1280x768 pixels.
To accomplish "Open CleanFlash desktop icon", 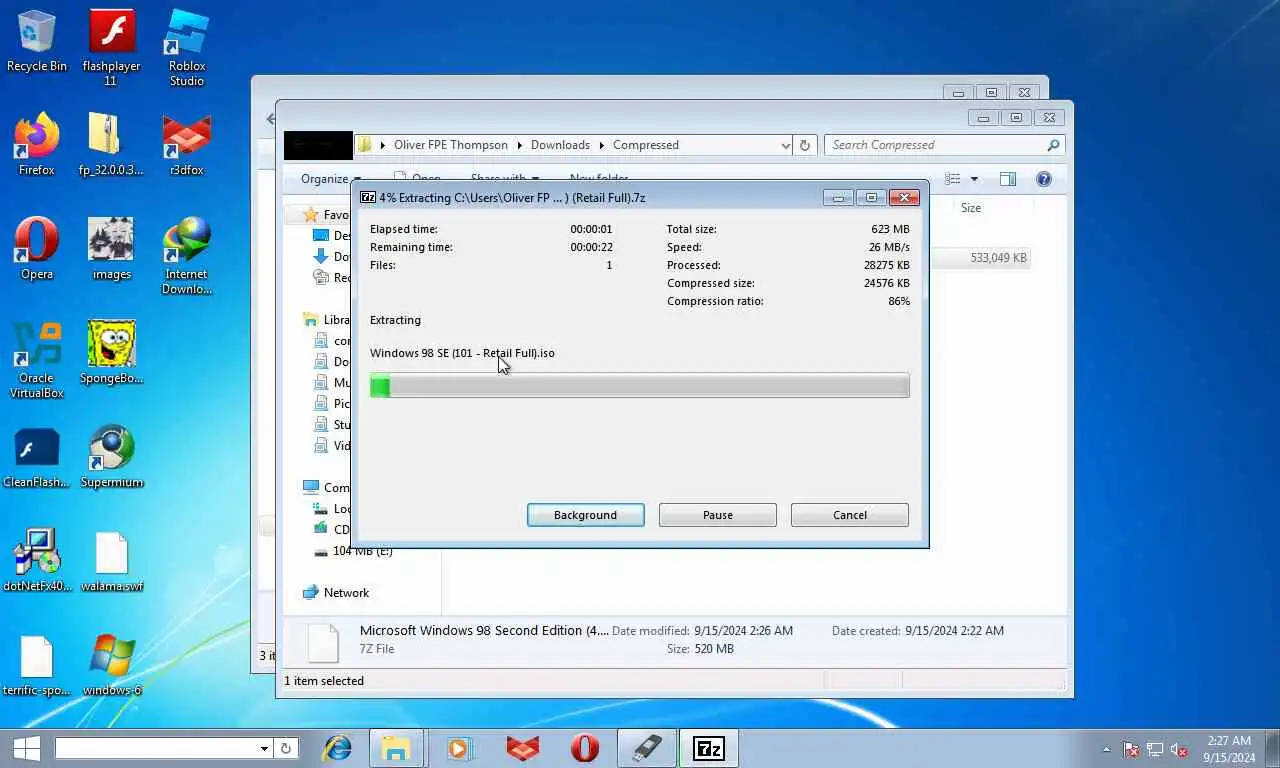I will [37, 457].
